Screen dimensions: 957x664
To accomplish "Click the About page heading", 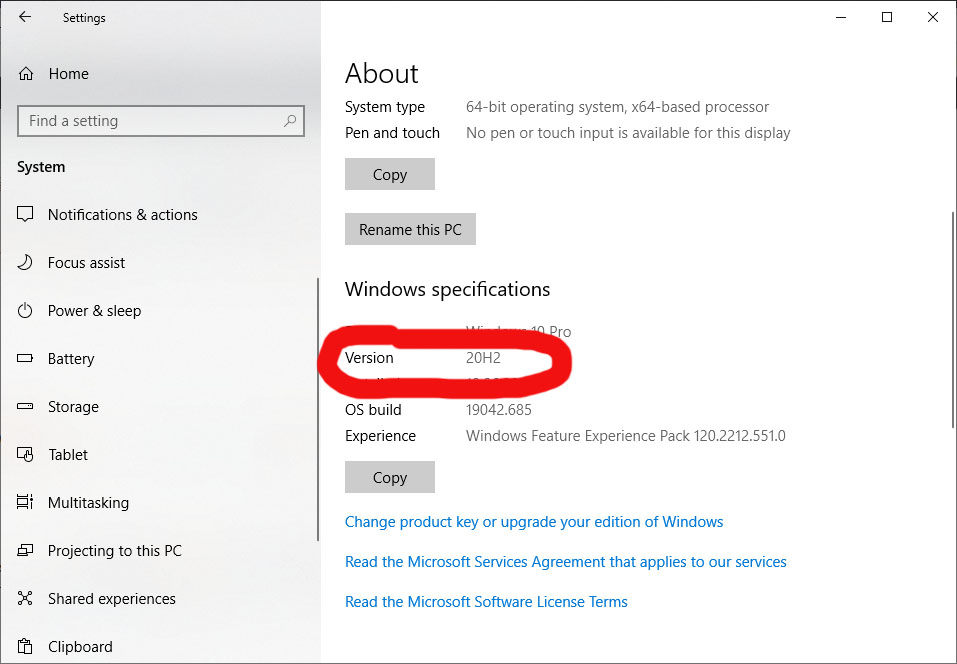I will tap(381, 74).
